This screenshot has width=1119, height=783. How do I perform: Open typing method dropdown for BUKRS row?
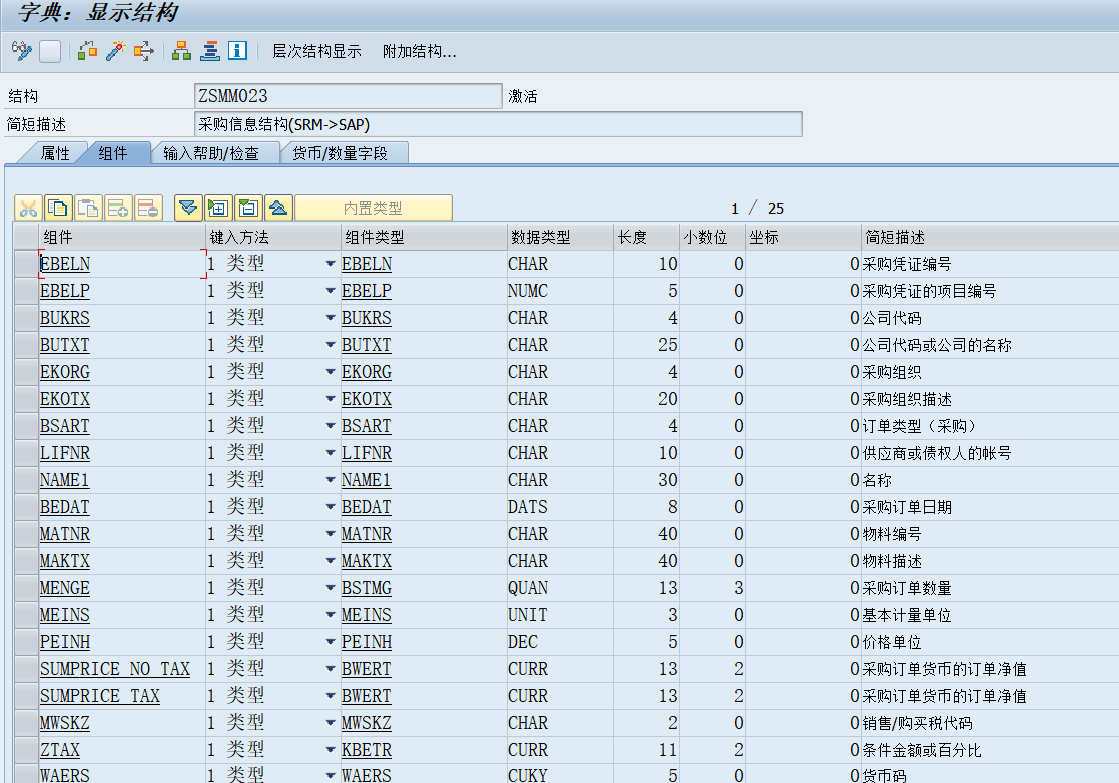pos(330,318)
